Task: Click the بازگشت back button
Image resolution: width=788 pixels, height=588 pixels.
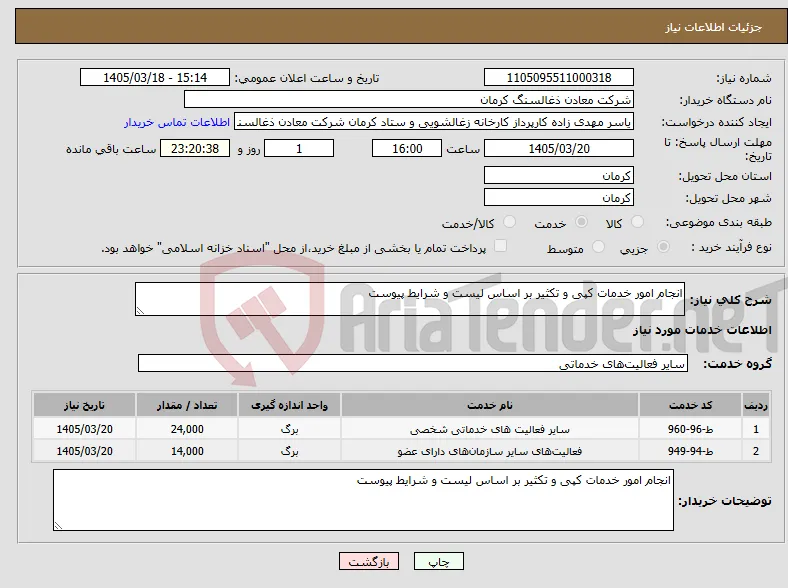Action: tap(369, 561)
